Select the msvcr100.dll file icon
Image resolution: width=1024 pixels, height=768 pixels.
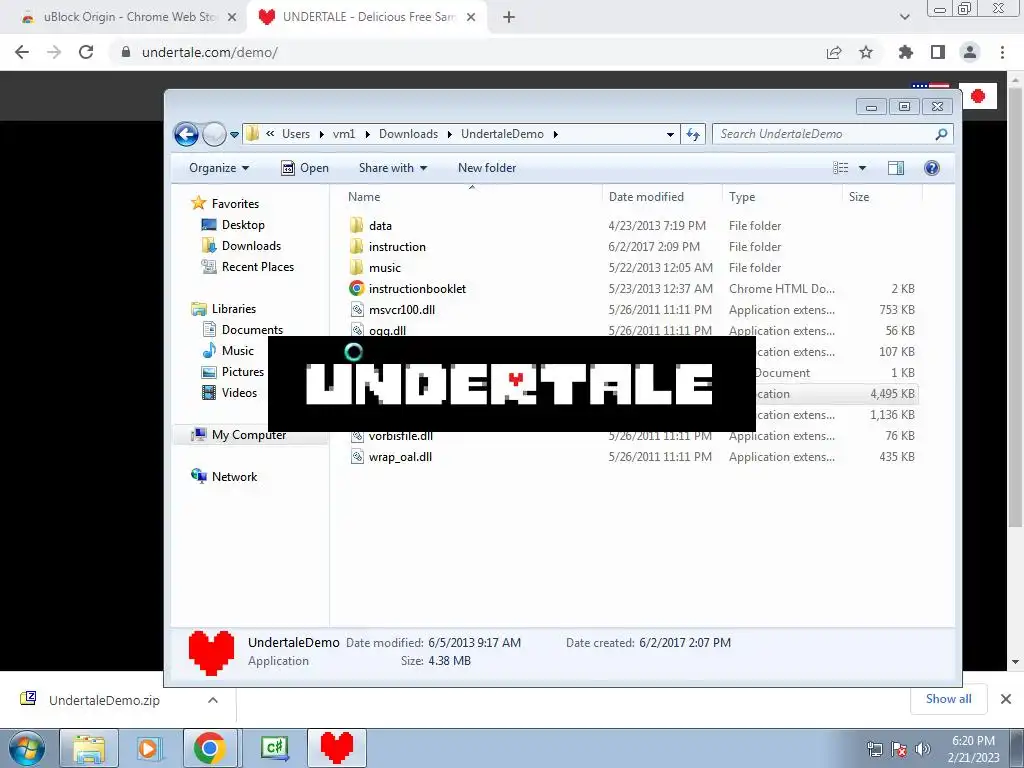[357, 310]
